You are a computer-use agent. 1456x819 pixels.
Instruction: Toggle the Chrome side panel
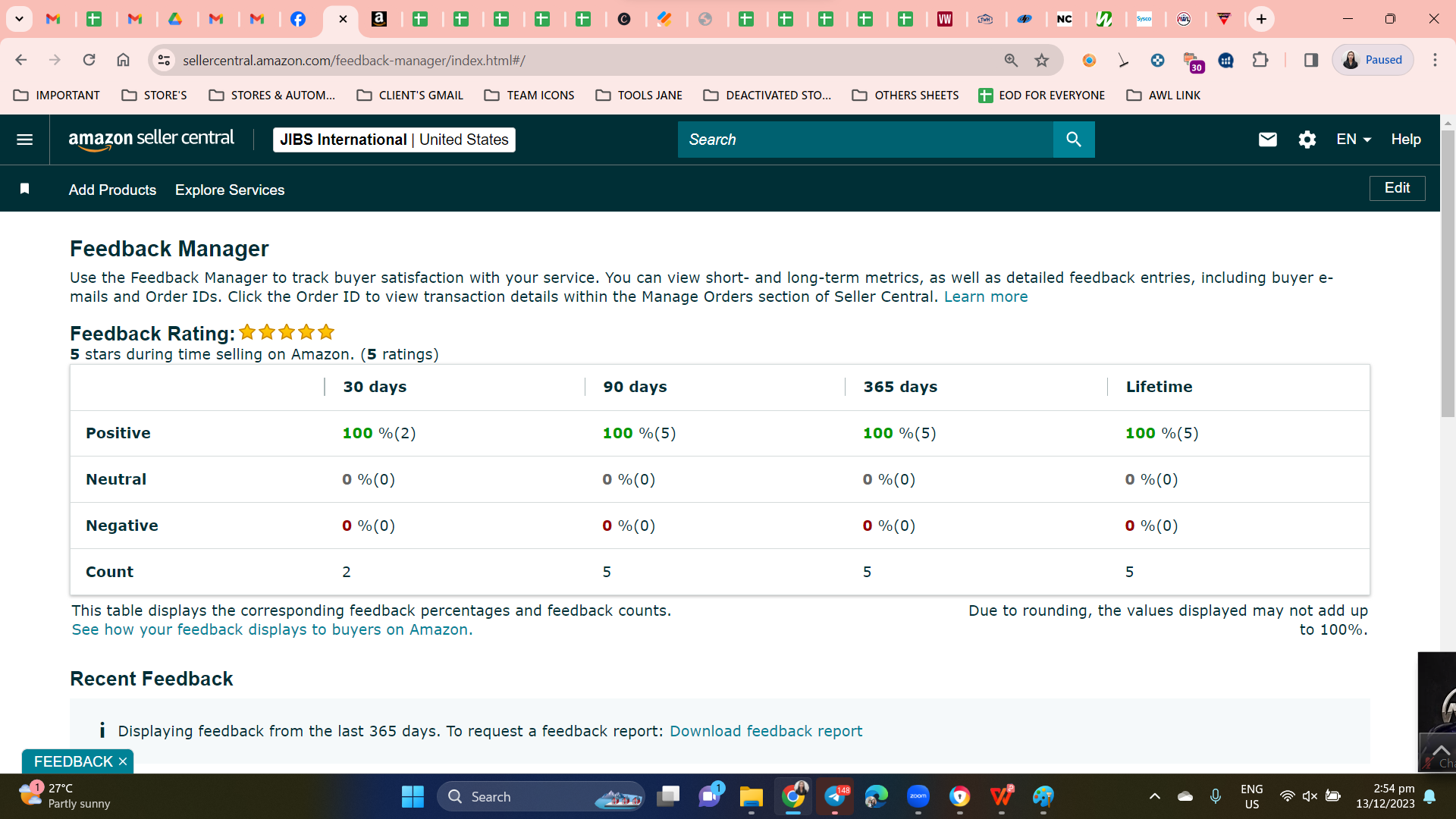[1310, 60]
